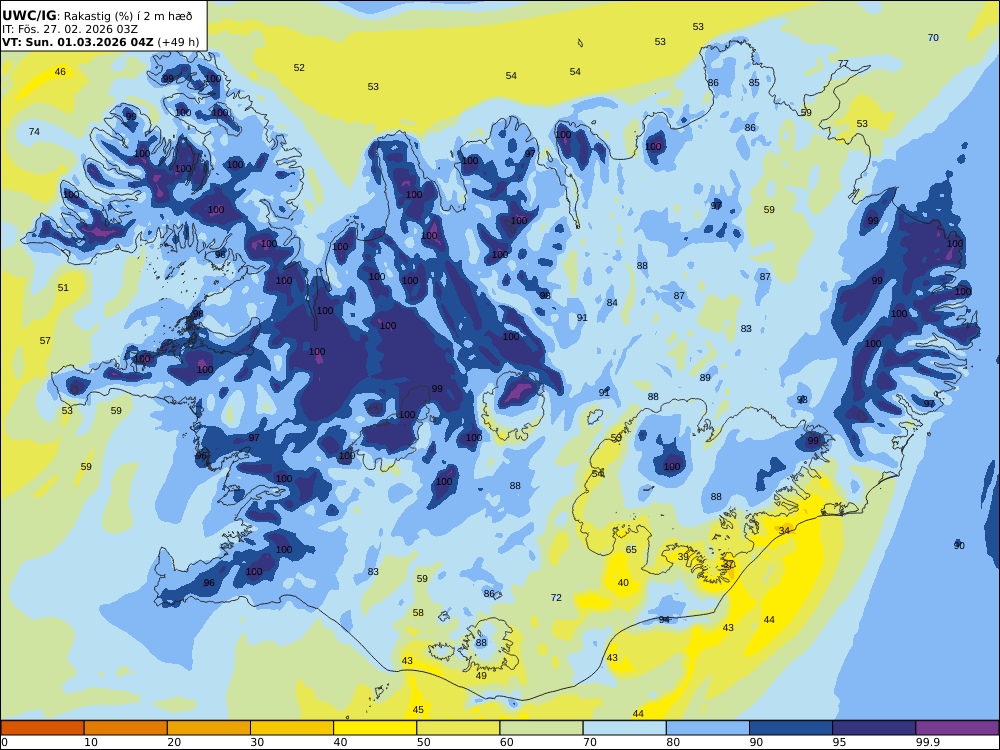Click the humidity value '57' on the map
The image size is (1000, 750).
click(x=45, y=341)
